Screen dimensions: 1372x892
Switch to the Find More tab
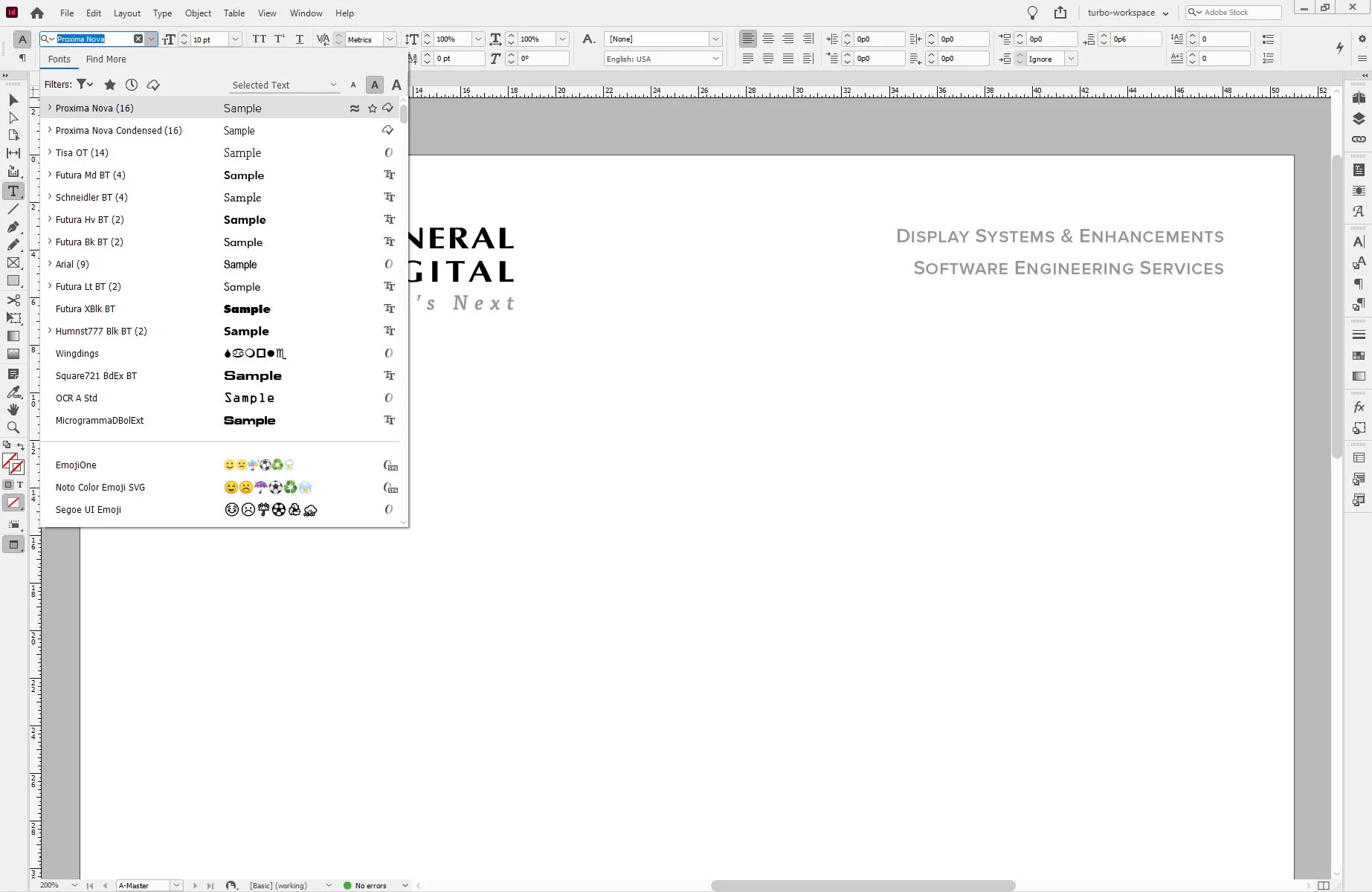[106, 59]
